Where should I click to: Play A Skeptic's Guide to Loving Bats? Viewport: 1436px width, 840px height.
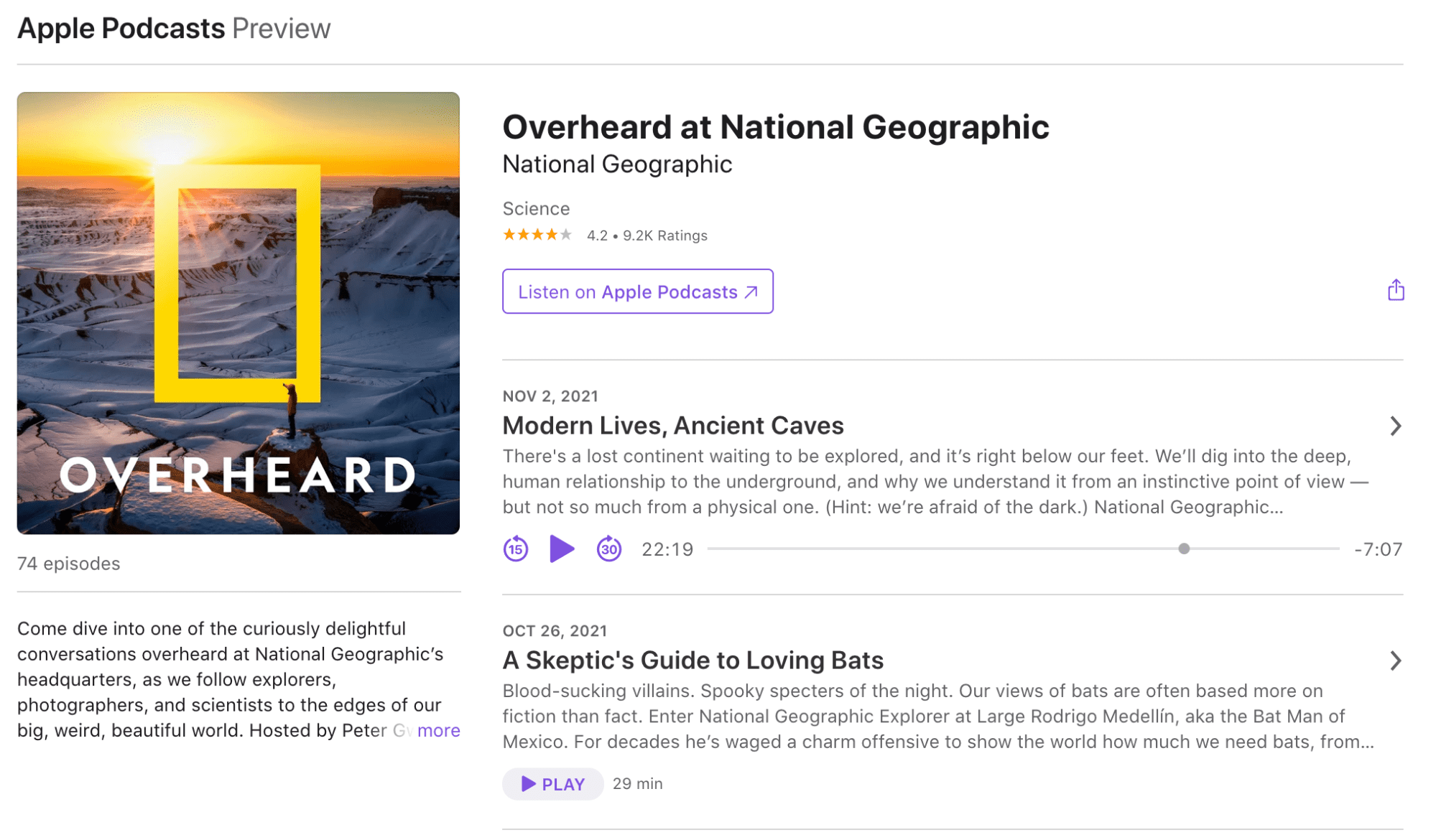pos(552,784)
